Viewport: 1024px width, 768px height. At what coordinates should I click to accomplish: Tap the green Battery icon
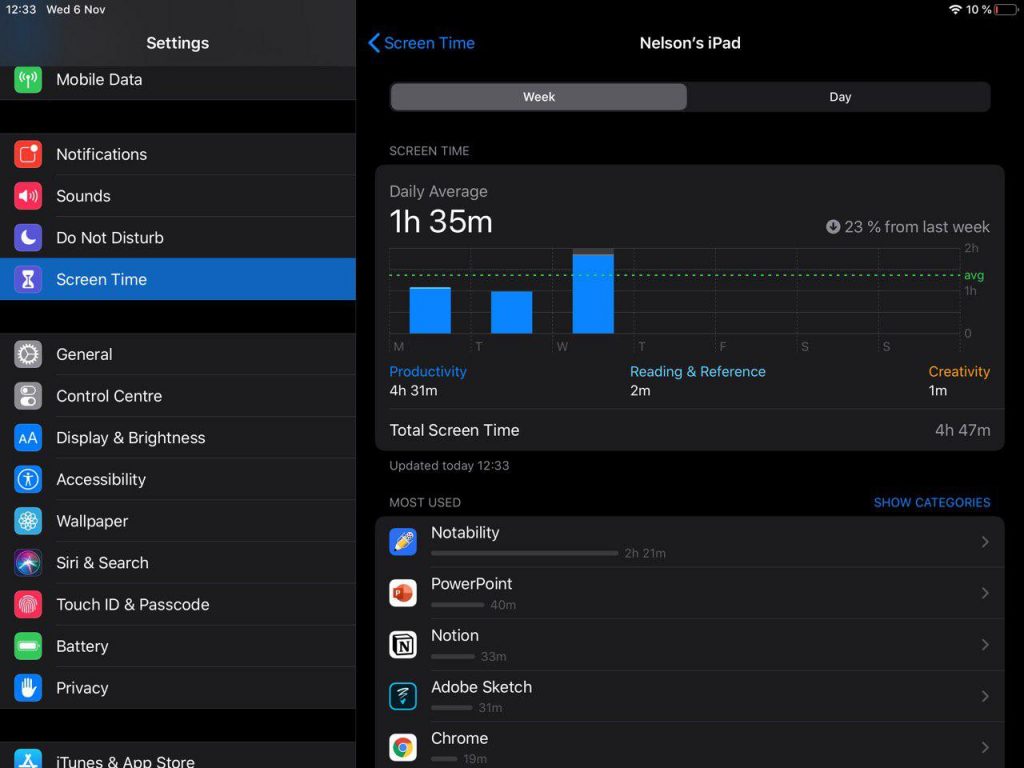tap(28, 647)
